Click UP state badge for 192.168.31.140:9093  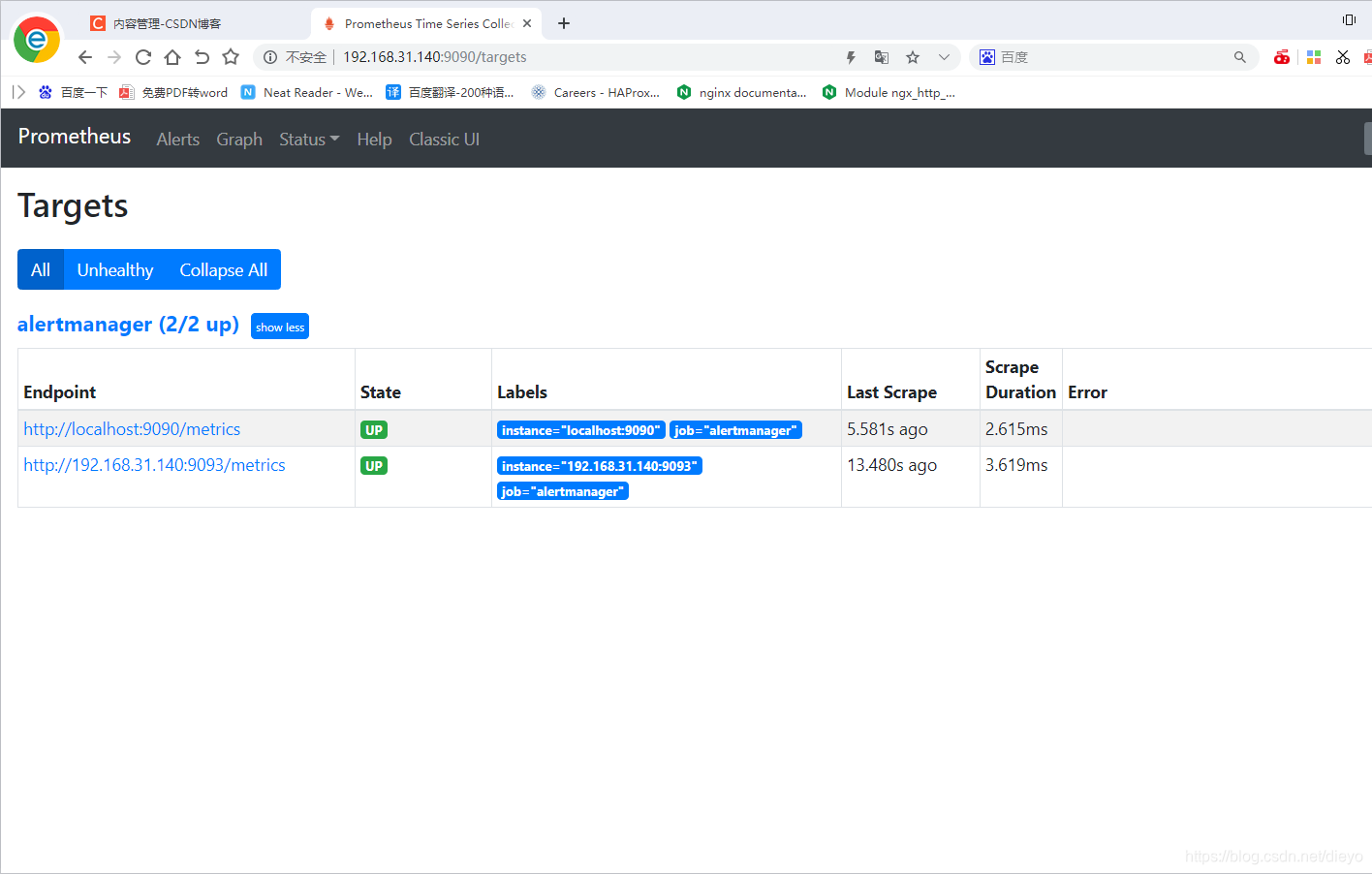point(374,466)
